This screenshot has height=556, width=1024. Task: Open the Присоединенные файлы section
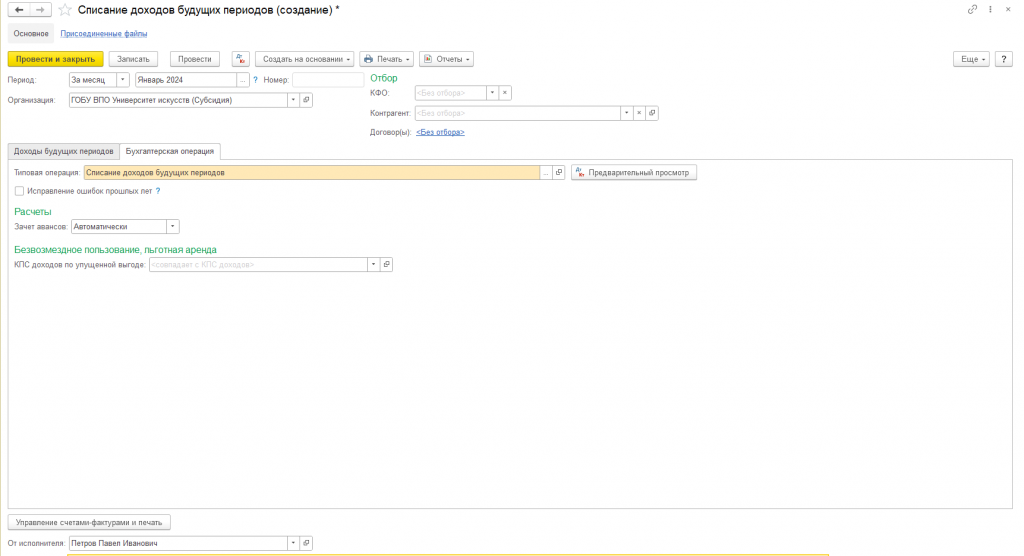click(104, 33)
